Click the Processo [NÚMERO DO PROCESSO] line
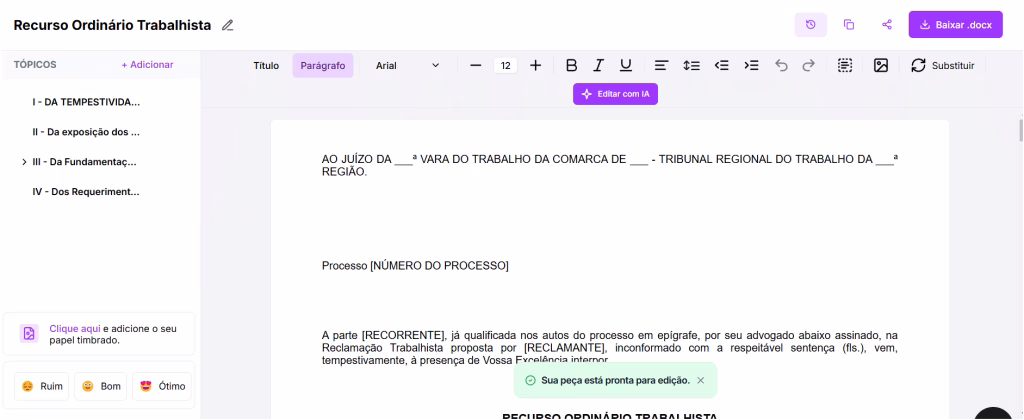The image size is (1024, 420). [x=415, y=266]
